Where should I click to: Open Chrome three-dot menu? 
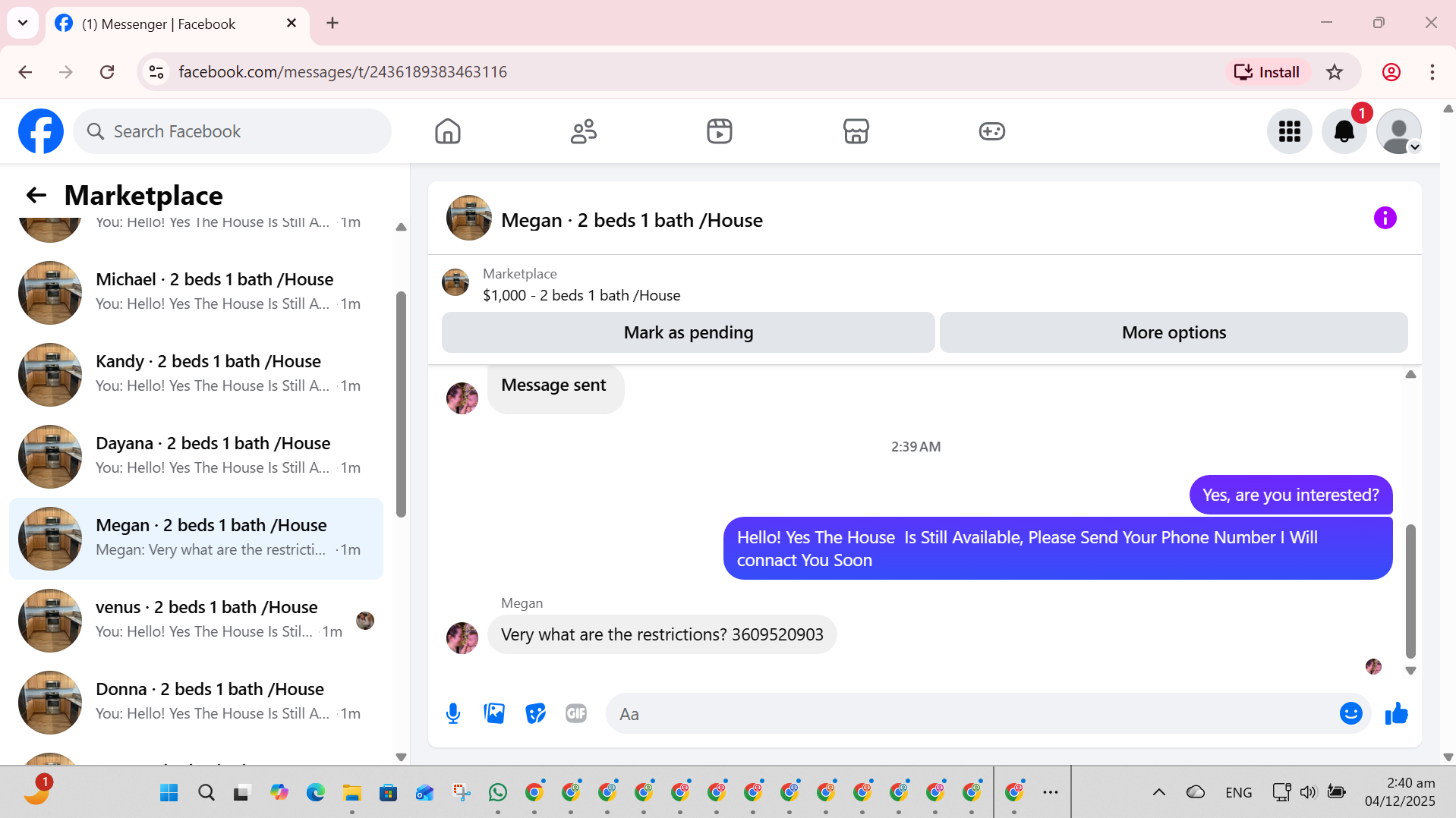1432,72
